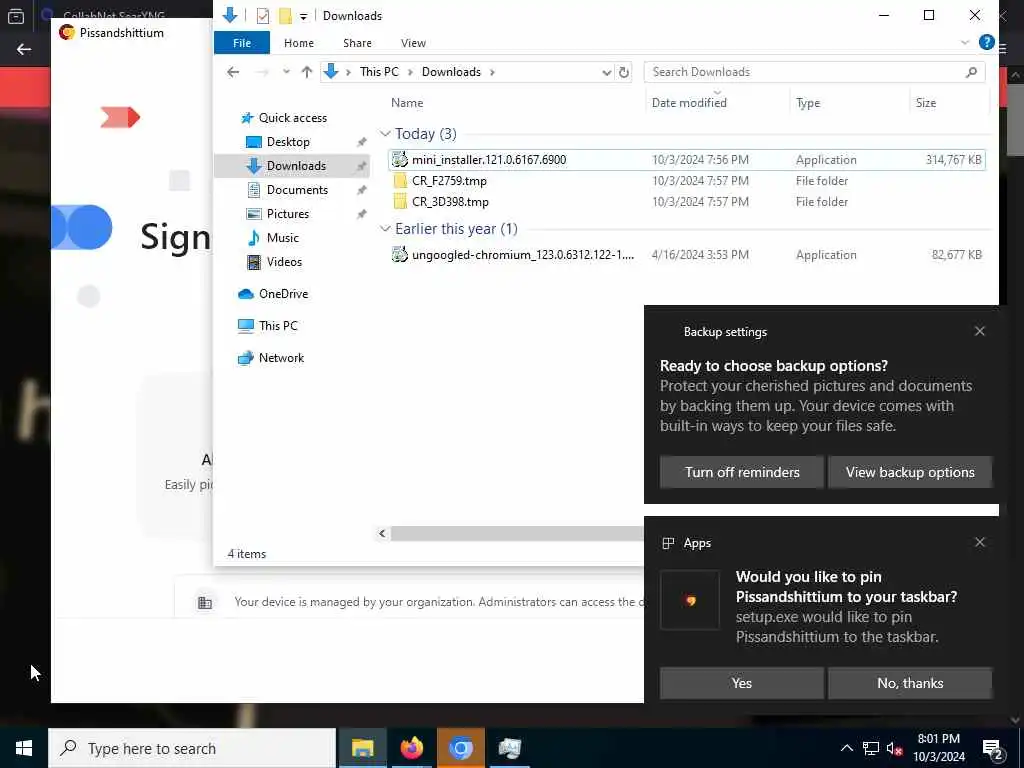
Task: Open the taskbar clock and date
Action: point(938,748)
